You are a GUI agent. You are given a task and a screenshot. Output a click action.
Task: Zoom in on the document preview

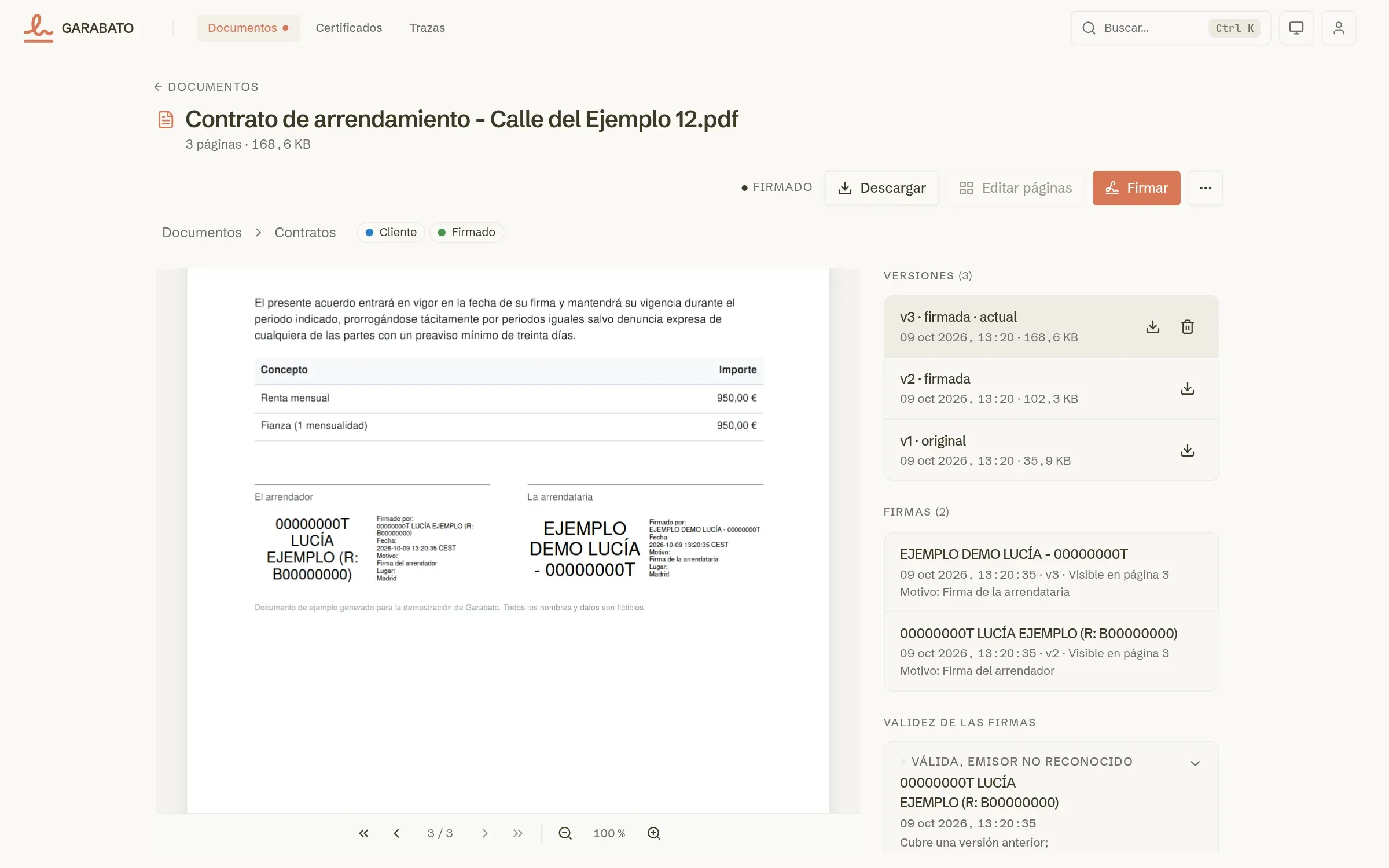click(653, 833)
